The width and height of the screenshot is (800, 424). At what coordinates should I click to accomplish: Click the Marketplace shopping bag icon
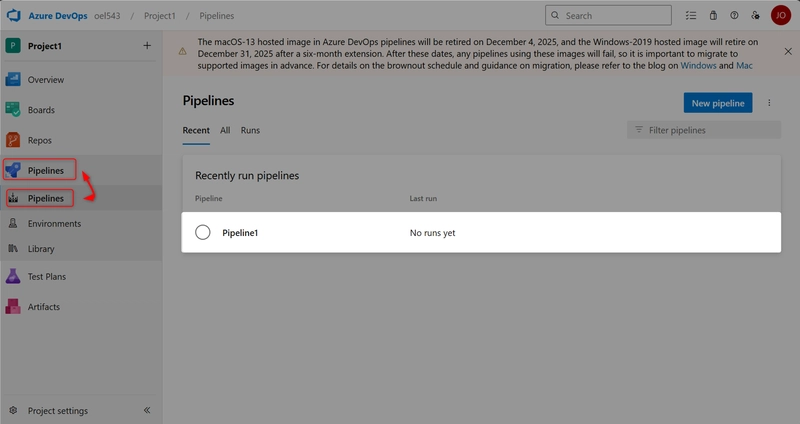[713, 16]
